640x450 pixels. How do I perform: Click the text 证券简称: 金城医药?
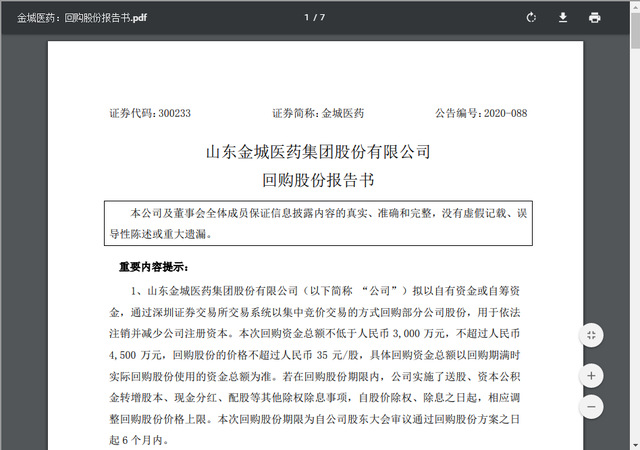coord(318,113)
